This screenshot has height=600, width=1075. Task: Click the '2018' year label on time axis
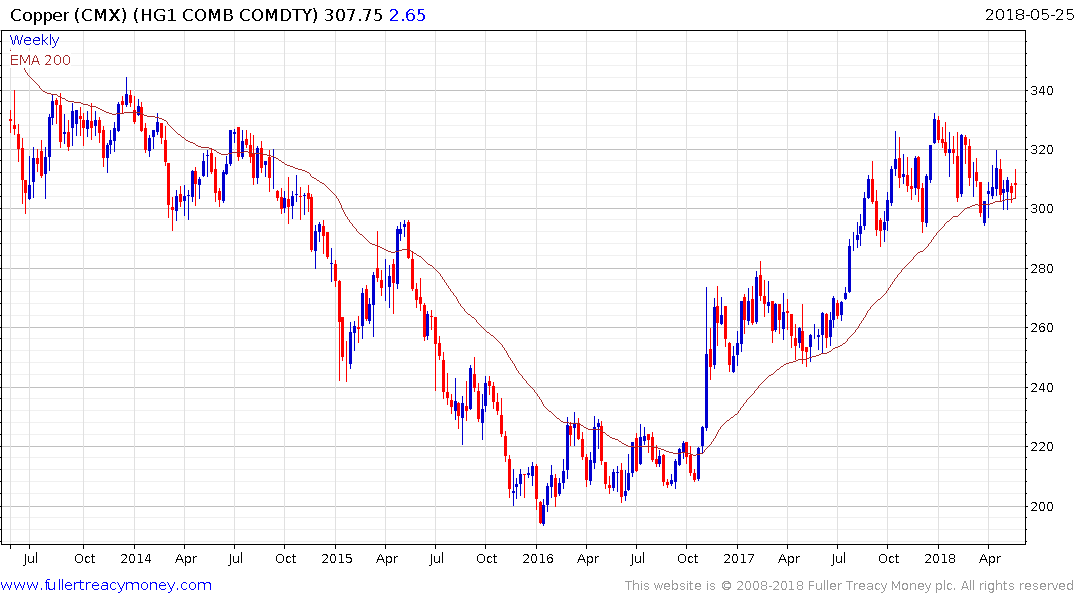[x=939, y=558]
